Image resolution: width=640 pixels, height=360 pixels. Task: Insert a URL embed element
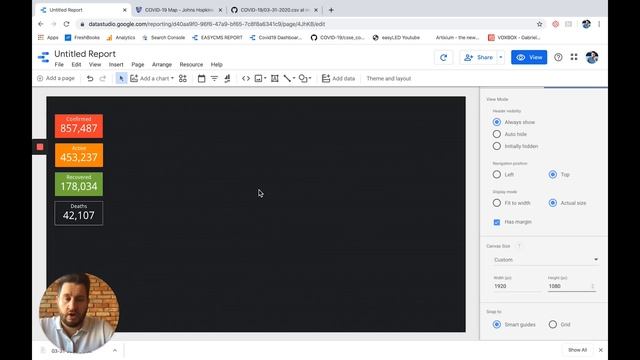tap(246, 78)
